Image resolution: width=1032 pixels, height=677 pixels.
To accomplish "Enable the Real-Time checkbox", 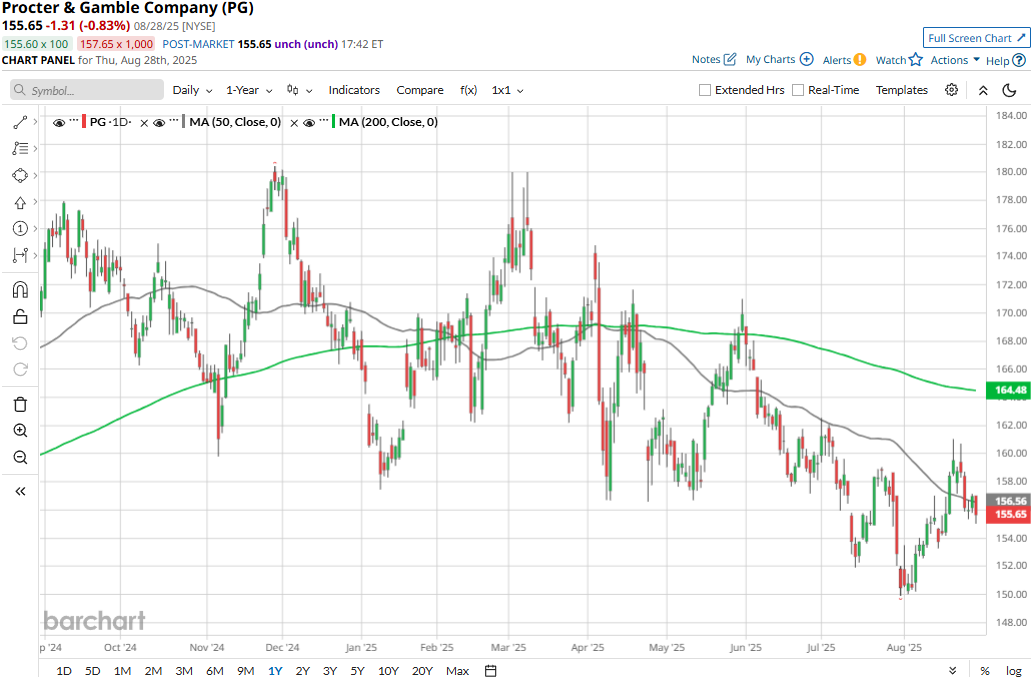I will point(798,90).
